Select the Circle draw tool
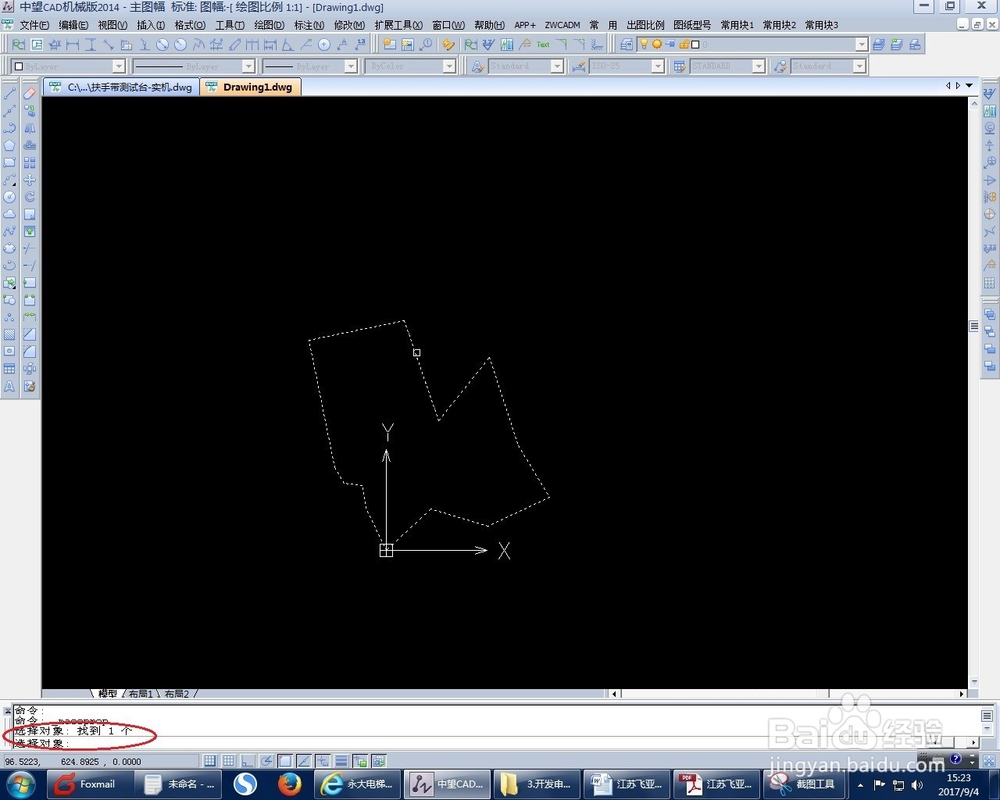The image size is (1000, 800). (10, 197)
